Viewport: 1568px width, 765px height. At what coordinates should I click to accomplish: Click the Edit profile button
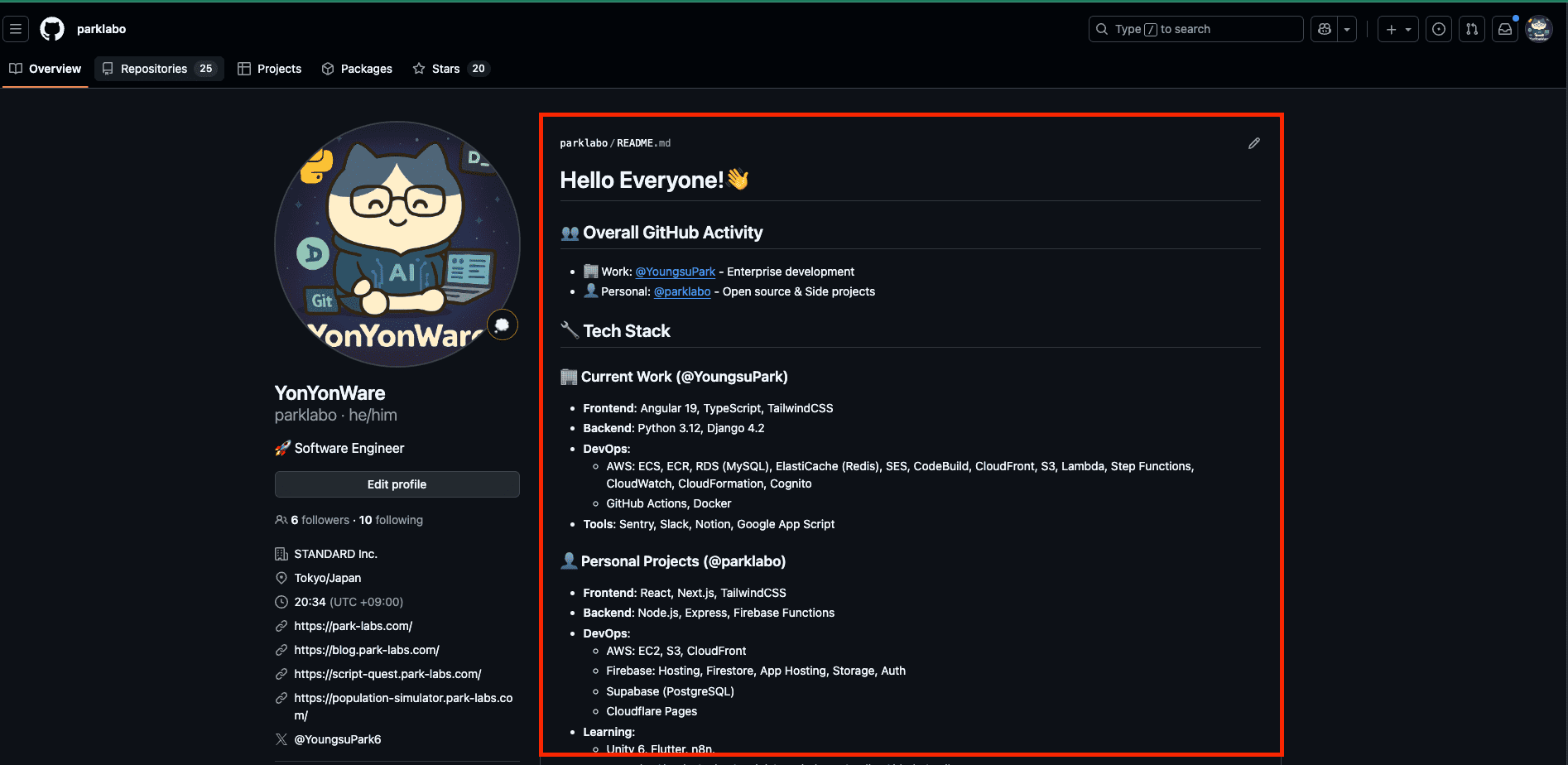click(397, 484)
